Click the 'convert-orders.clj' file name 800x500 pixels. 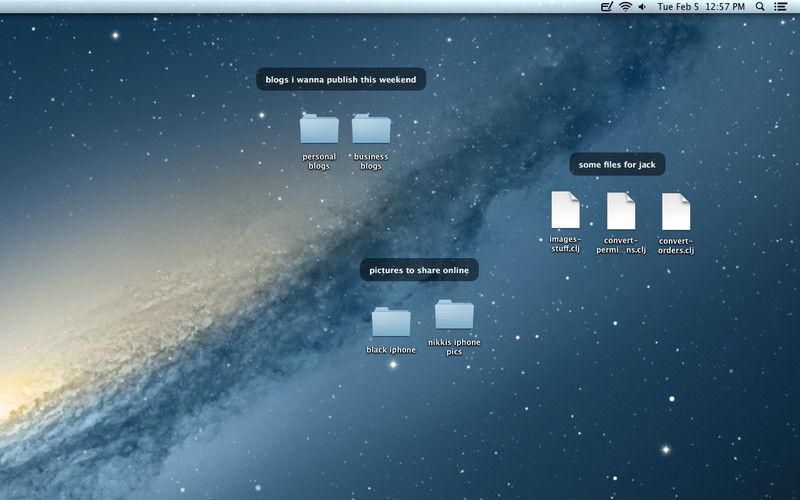point(676,245)
